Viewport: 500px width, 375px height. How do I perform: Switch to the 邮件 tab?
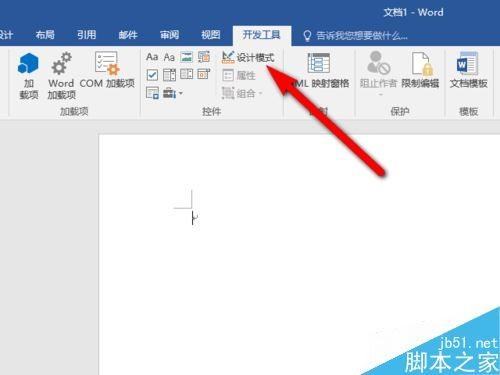click(128, 35)
